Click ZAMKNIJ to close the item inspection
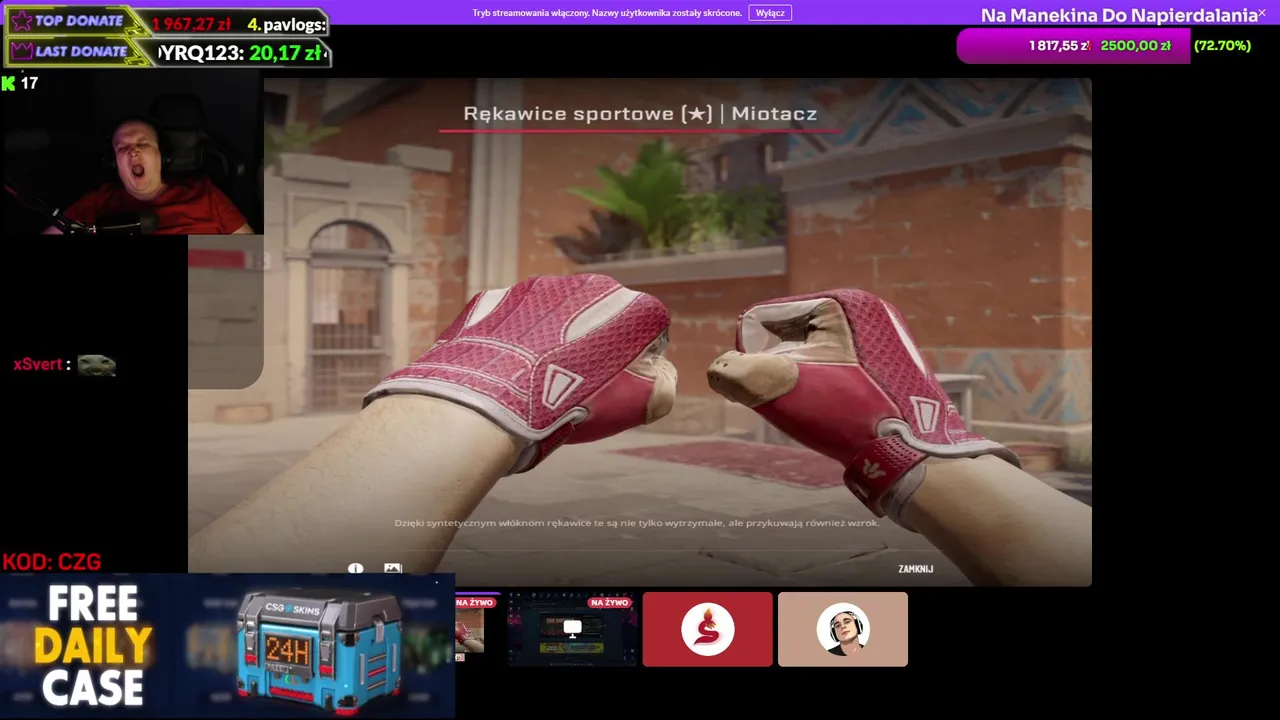 pyautogui.click(x=915, y=569)
